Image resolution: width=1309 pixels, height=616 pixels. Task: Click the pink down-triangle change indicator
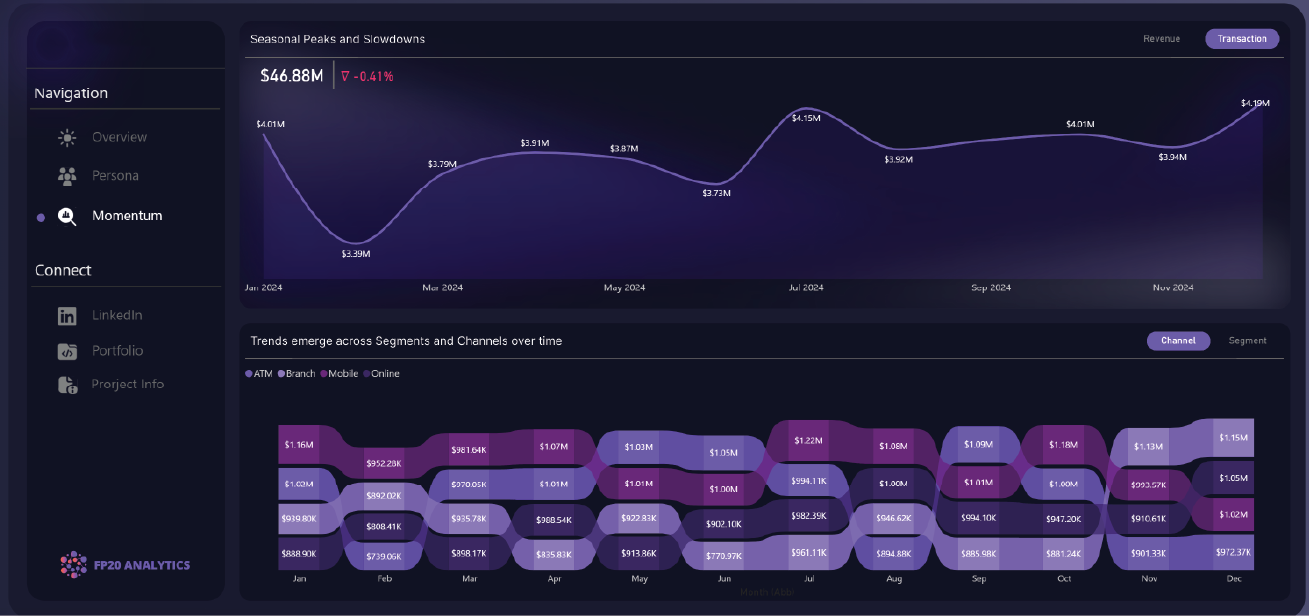click(x=346, y=76)
